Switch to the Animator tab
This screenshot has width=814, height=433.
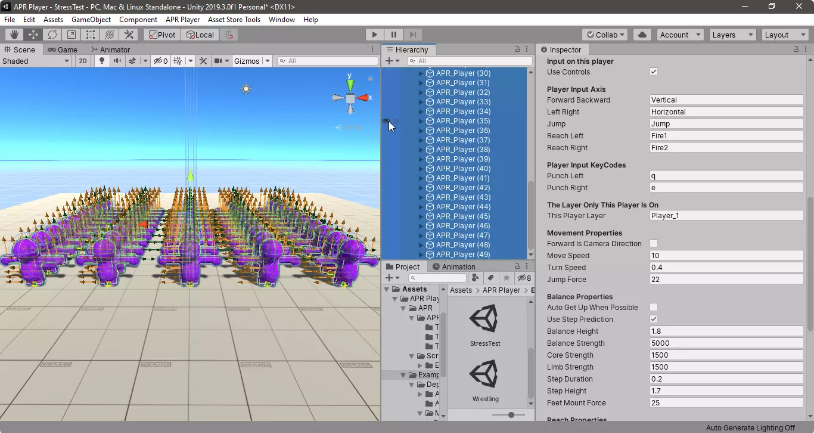point(111,49)
